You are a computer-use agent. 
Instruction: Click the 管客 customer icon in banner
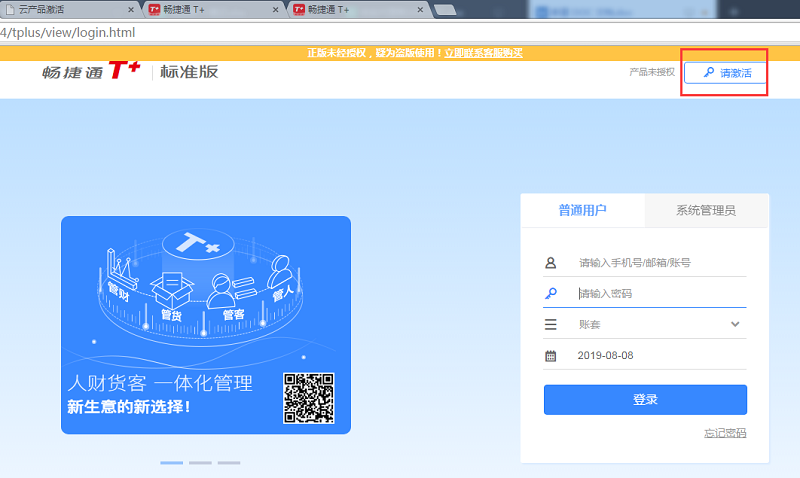pos(232,291)
